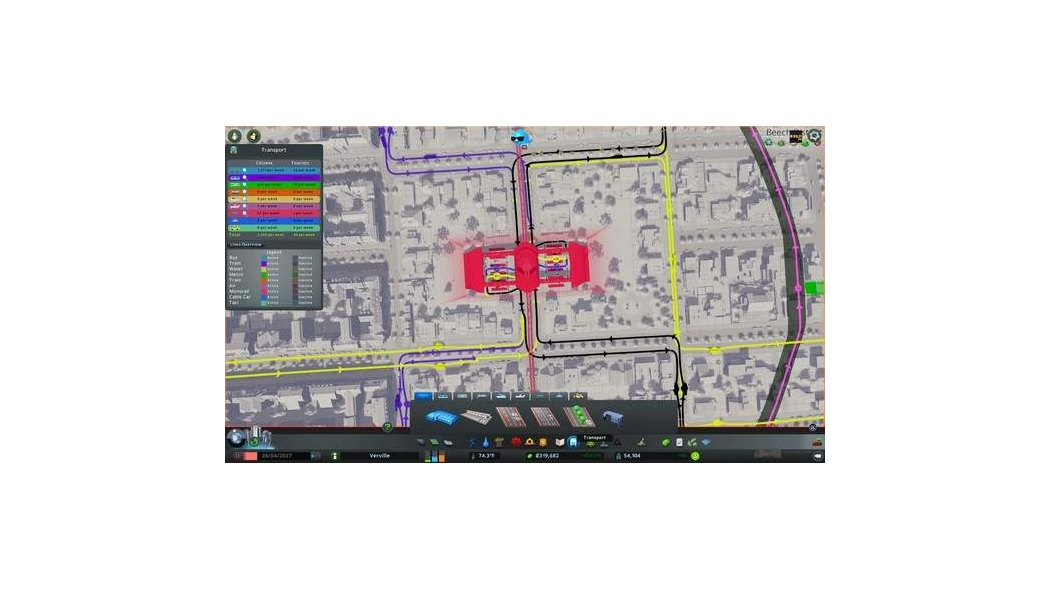Toggle bus lines visibility in Transport panel
1050x590 pixels.
pos(244,170)
